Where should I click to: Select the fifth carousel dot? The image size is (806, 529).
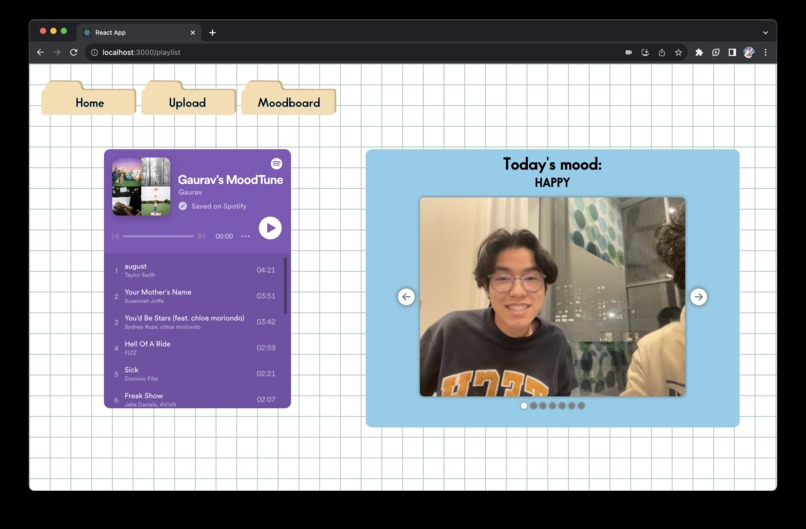point(562,406)
